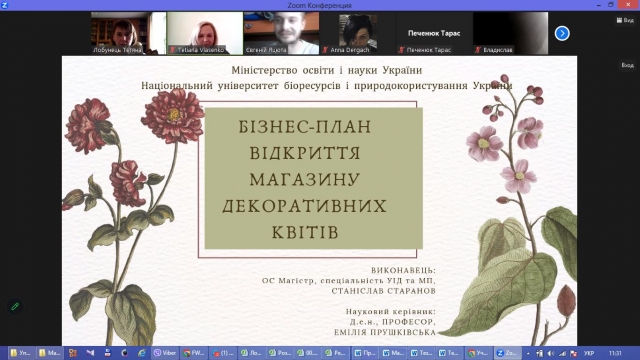This screenshot has width=640, height=360.
Task: Select the Євгеній Яцюта video thumbnail
Action: (281, 33)
